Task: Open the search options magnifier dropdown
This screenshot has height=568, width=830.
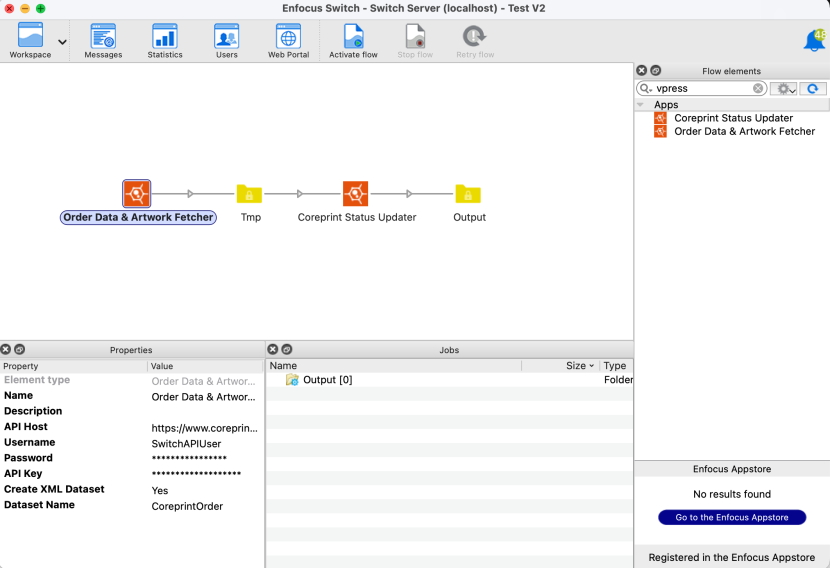Action: click(x=647, y=89)
